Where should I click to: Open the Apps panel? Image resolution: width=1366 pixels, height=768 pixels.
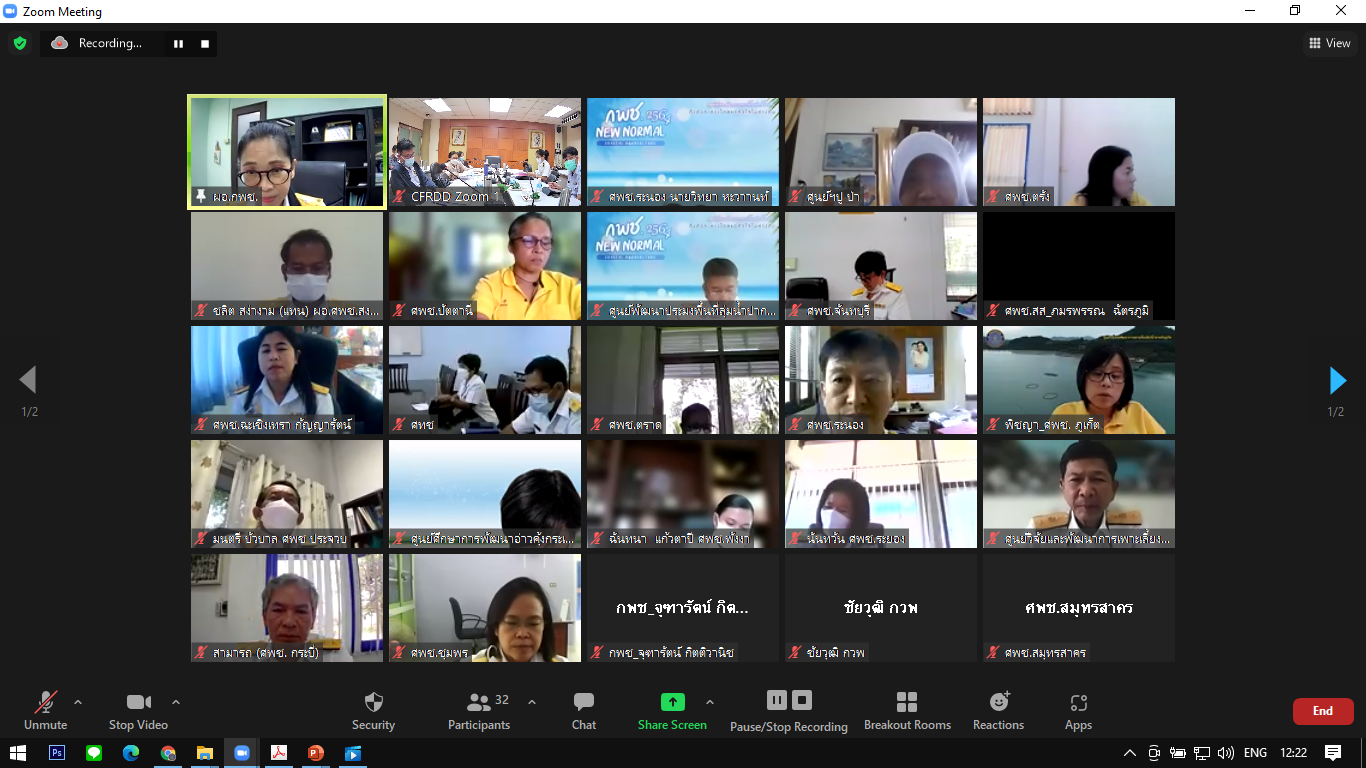coord(1078,711)
